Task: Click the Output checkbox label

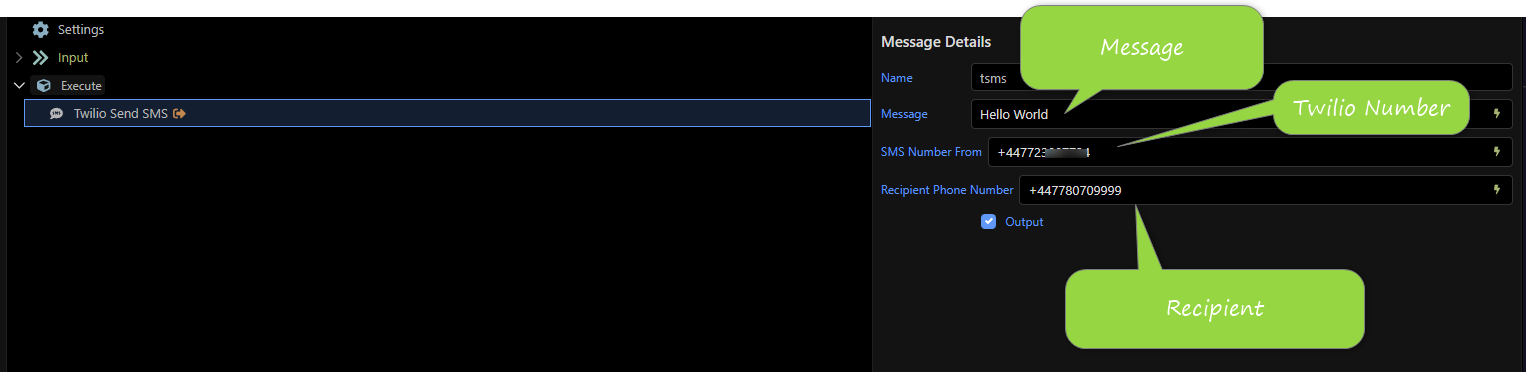Action: tap(1024, 222)
